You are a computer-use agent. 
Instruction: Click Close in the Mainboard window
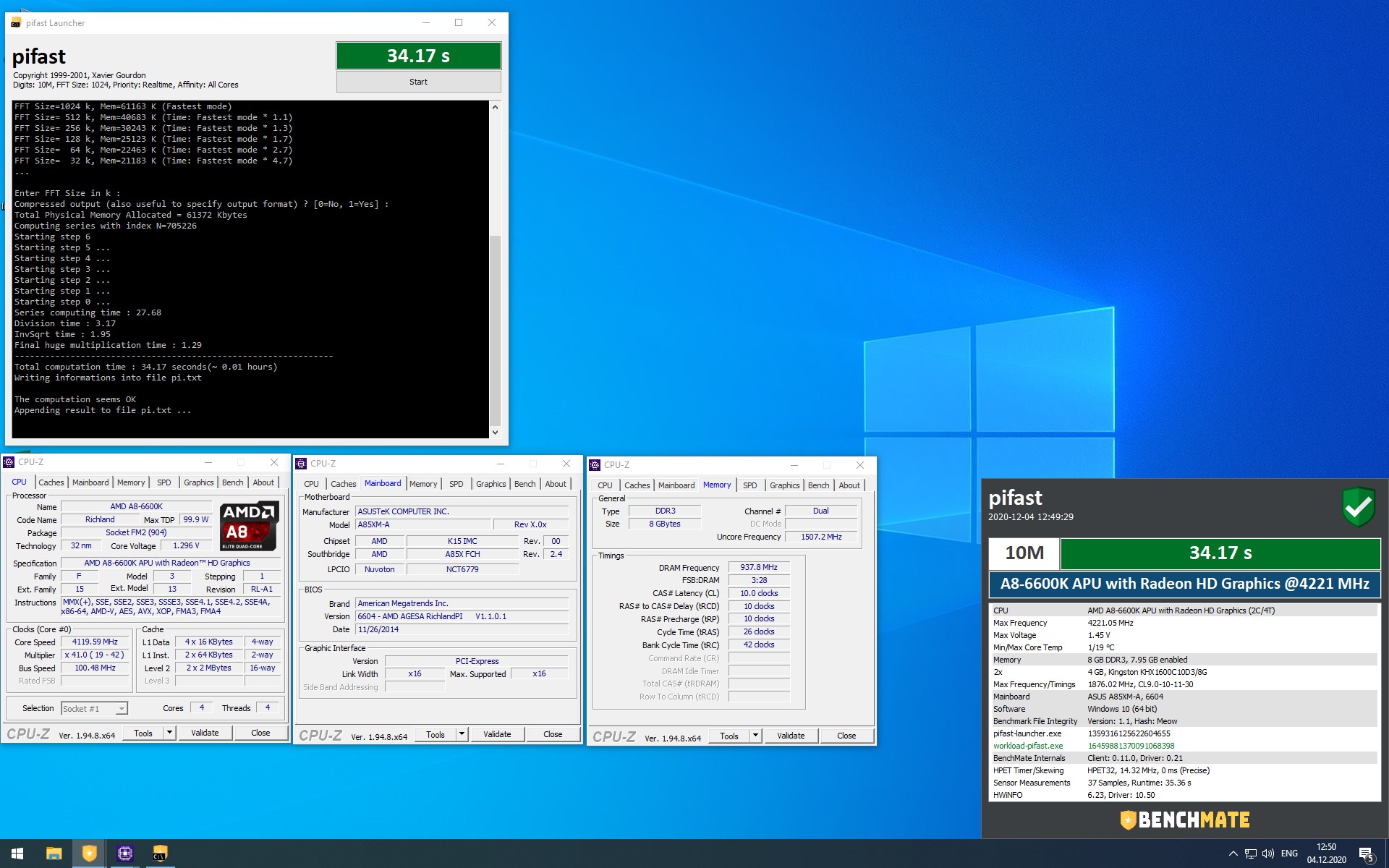pyautogui.click(x=553, y=734)
